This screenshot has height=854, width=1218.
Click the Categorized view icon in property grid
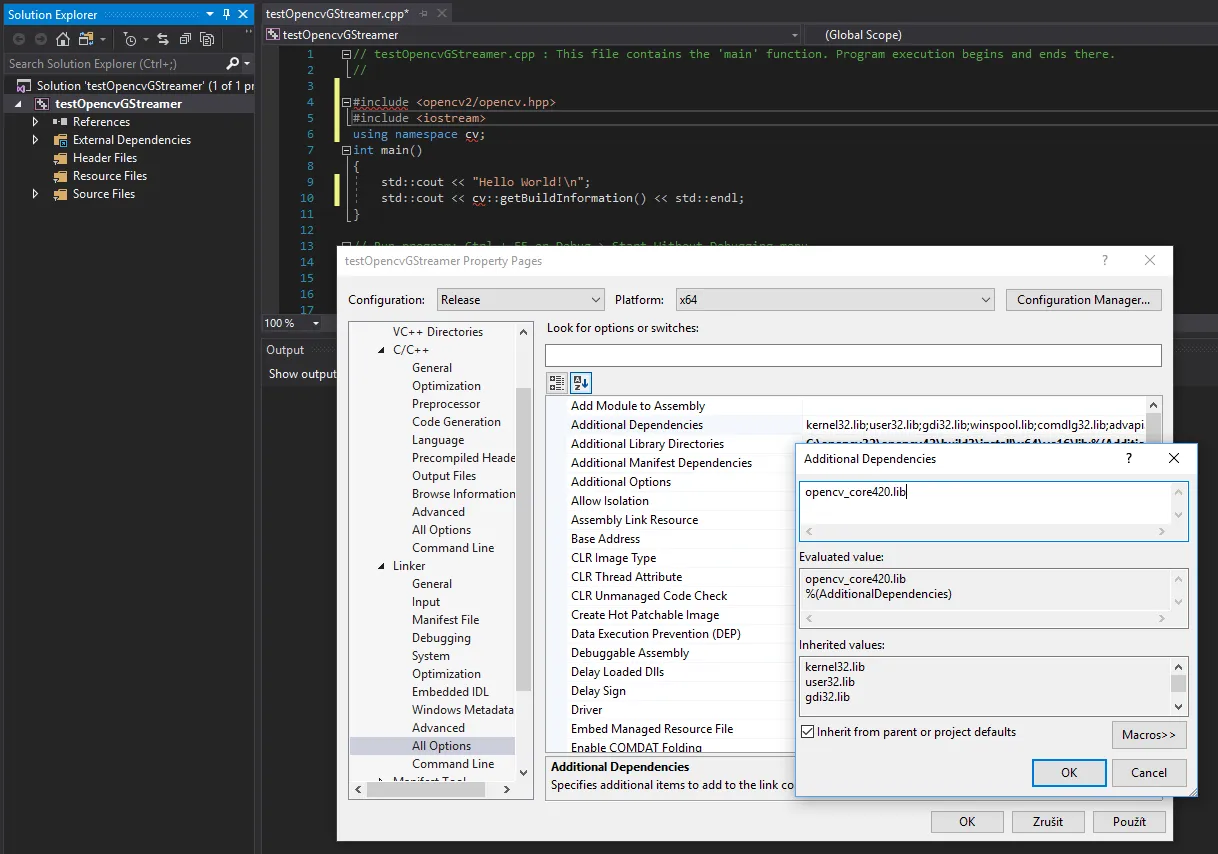pos(558,382)
